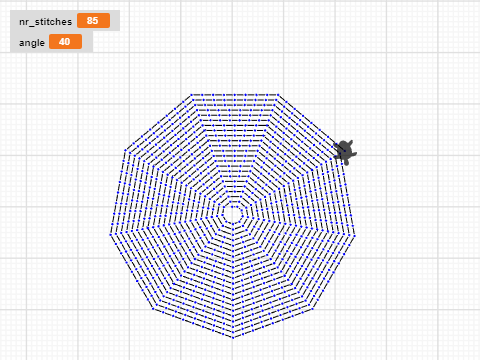Select the nr_stitches variable label
Image resolution: width=480 pixels, height=360 pixels.
click(46, 22)
